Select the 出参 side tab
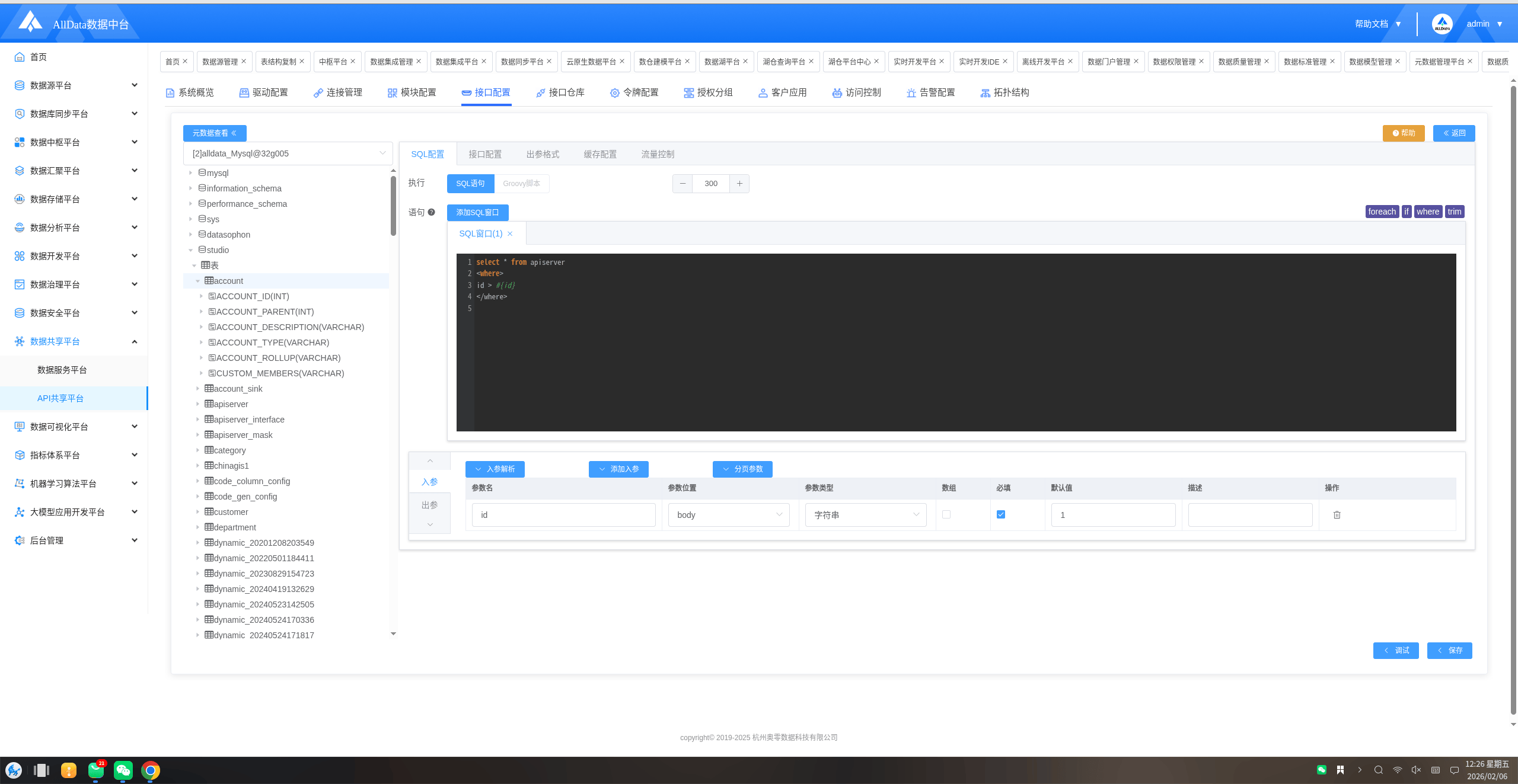This screenshot has width=1518, height=784. (429, 505)
